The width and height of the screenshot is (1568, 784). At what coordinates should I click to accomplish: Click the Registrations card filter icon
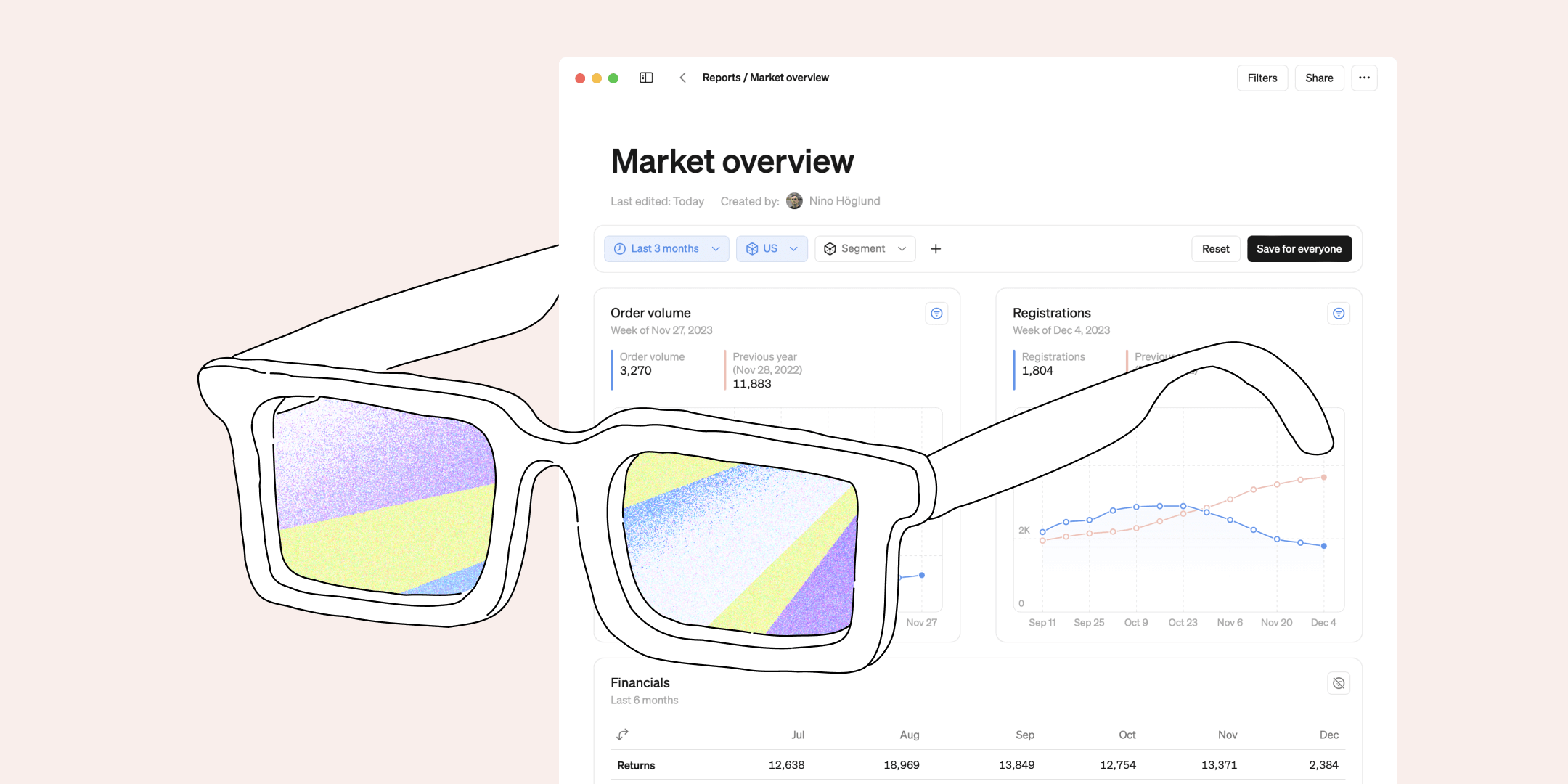pyautogui.click(x=1338, y=314)
